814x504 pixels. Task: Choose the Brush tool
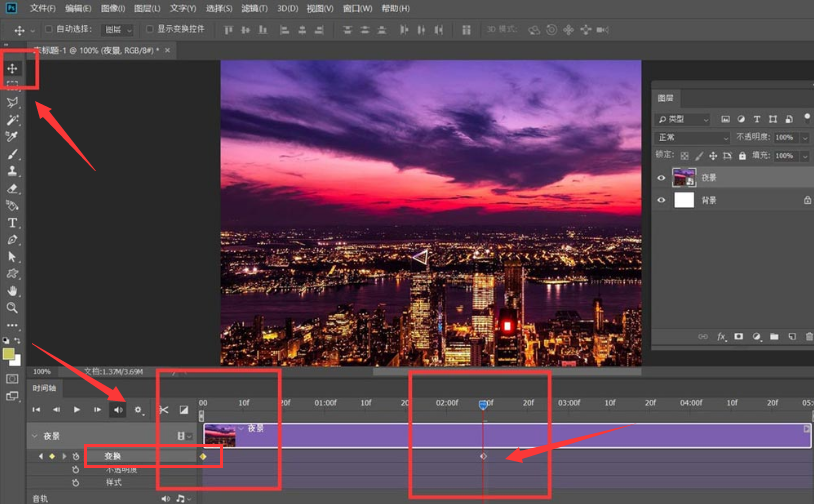click(13, 154)
